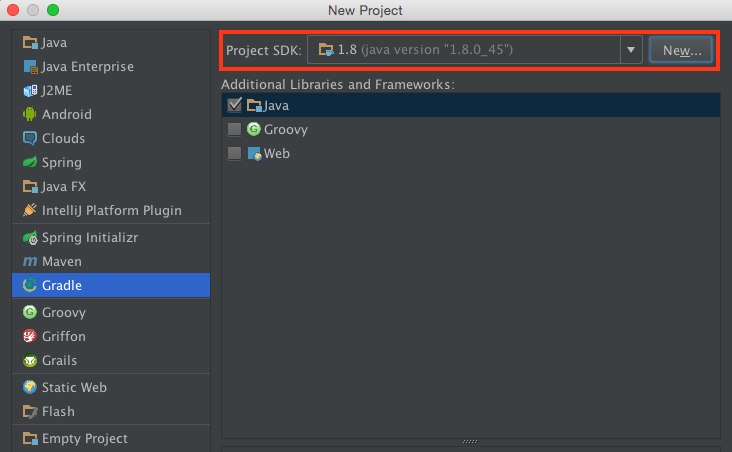The image size is (732, 452).
Task: Enable the Groovy framework checkbox
Action: (234, 129)
